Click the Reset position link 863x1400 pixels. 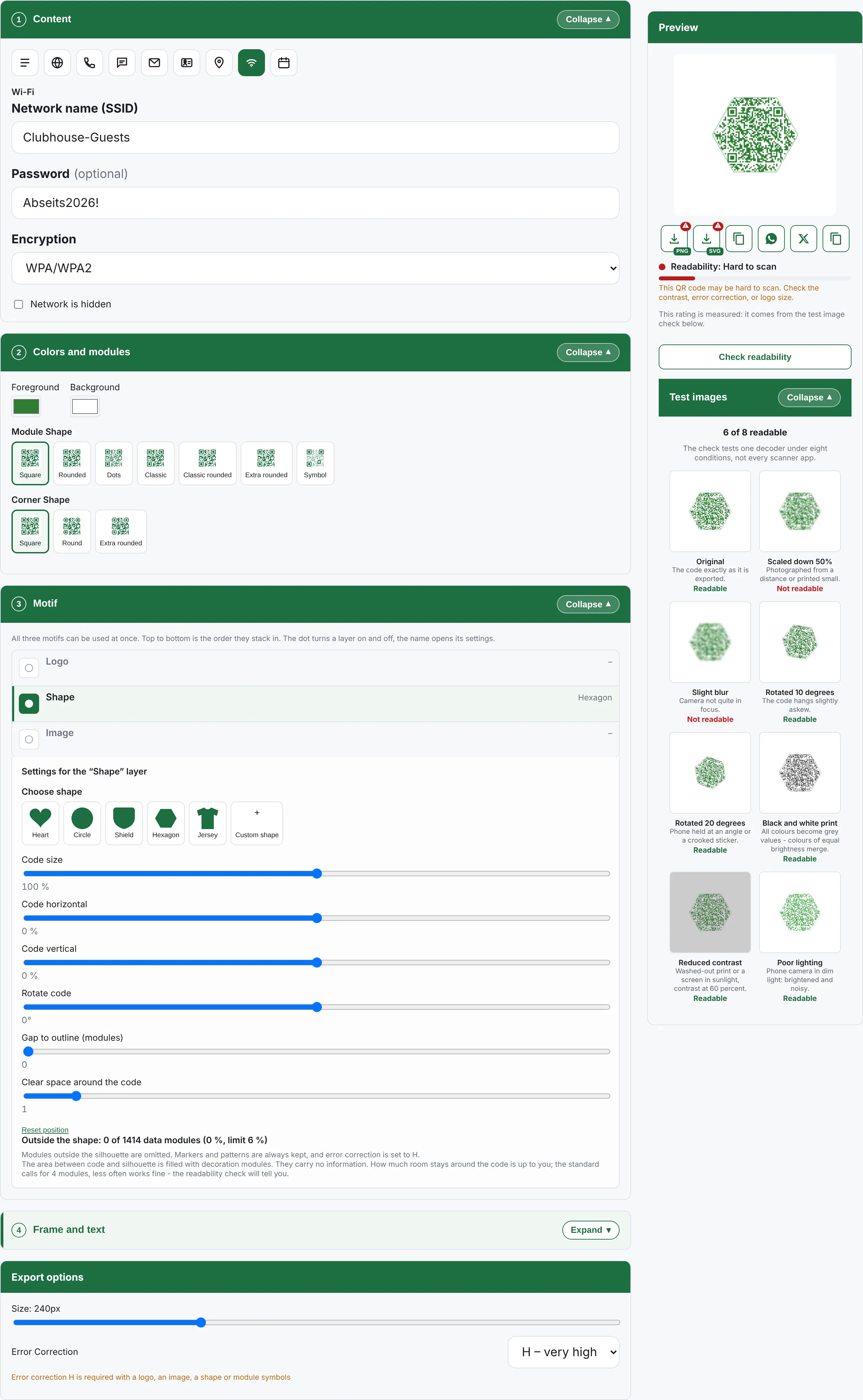pos(45,1130)
